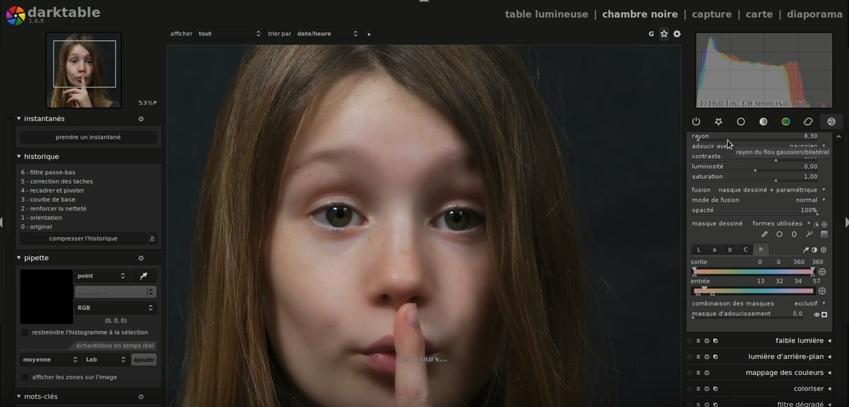849x407 pixels.
Task: Toggle the sort order arrow next to date/heure
Action: coord(369,34)
